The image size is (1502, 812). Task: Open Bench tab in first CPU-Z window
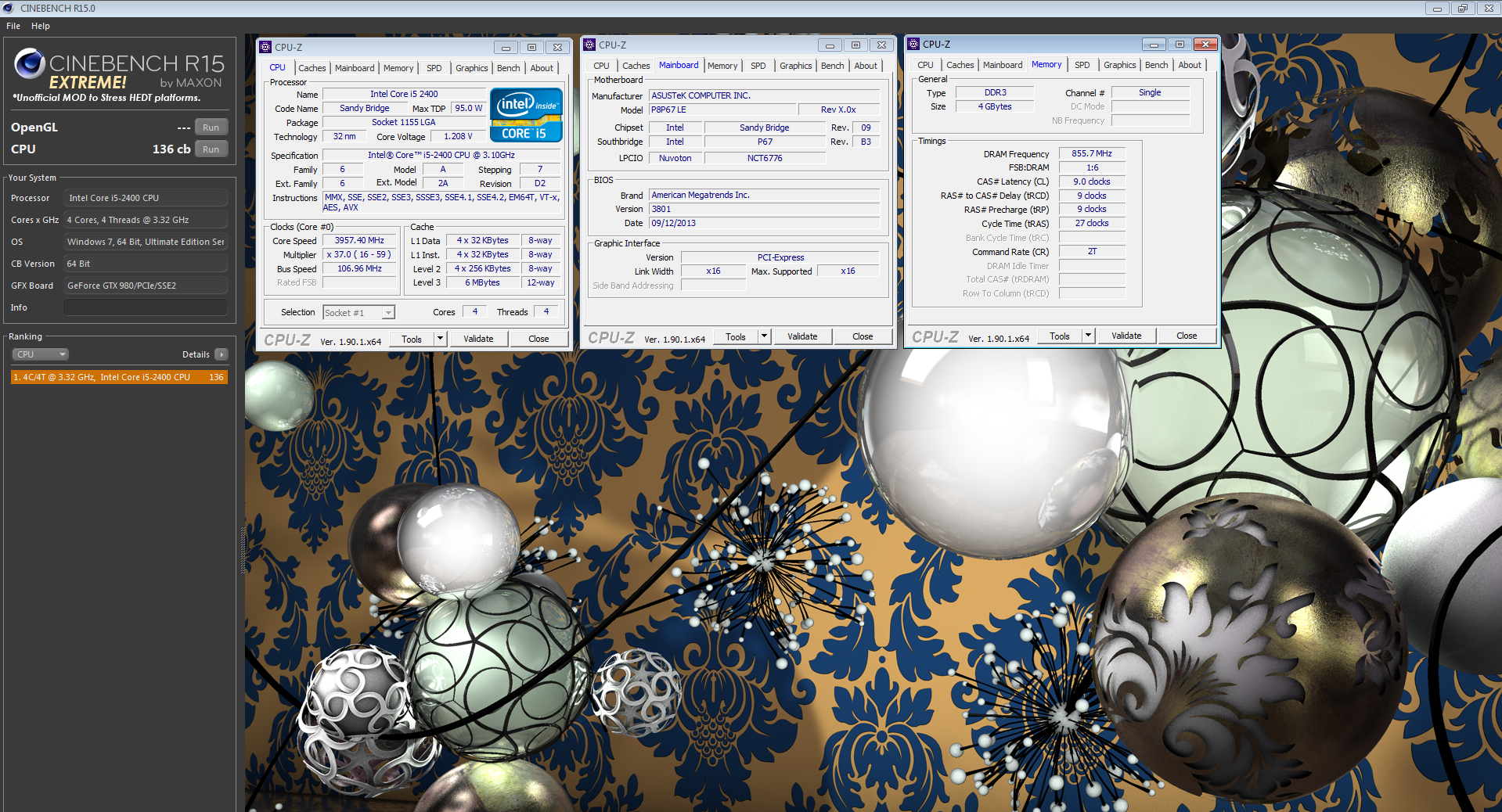[509, 68]
